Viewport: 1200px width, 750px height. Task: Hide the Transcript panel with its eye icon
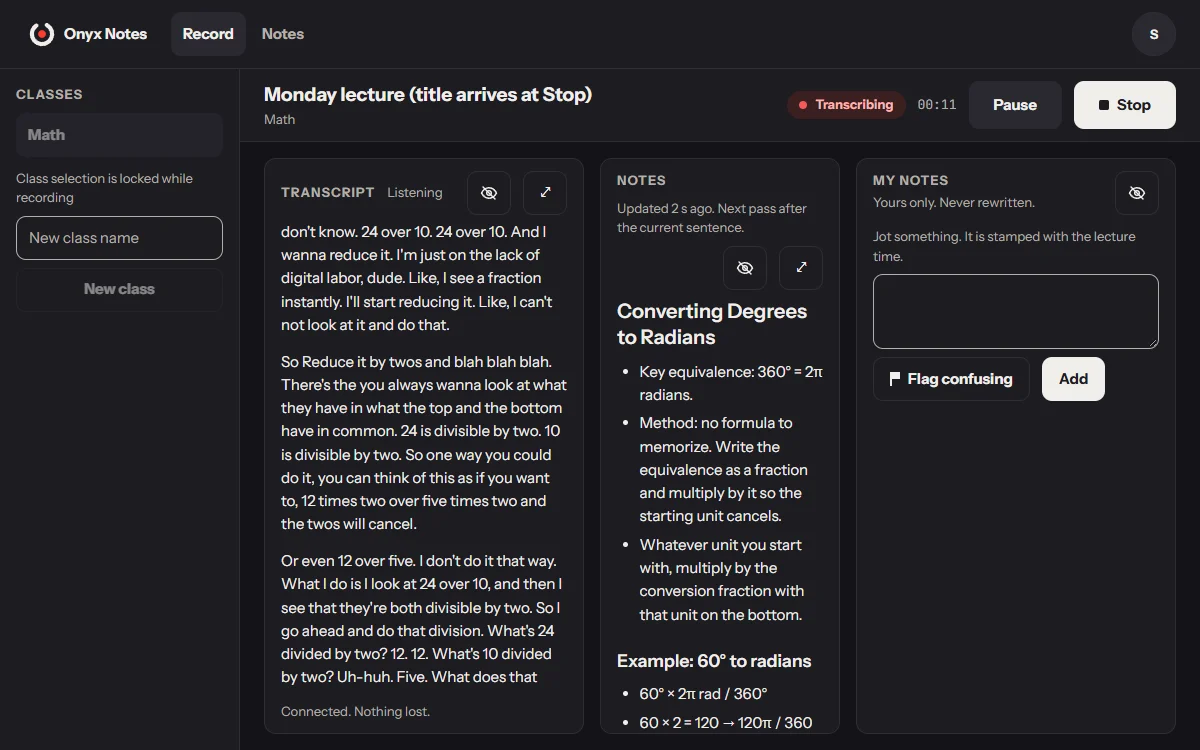[x=489, y=193]
